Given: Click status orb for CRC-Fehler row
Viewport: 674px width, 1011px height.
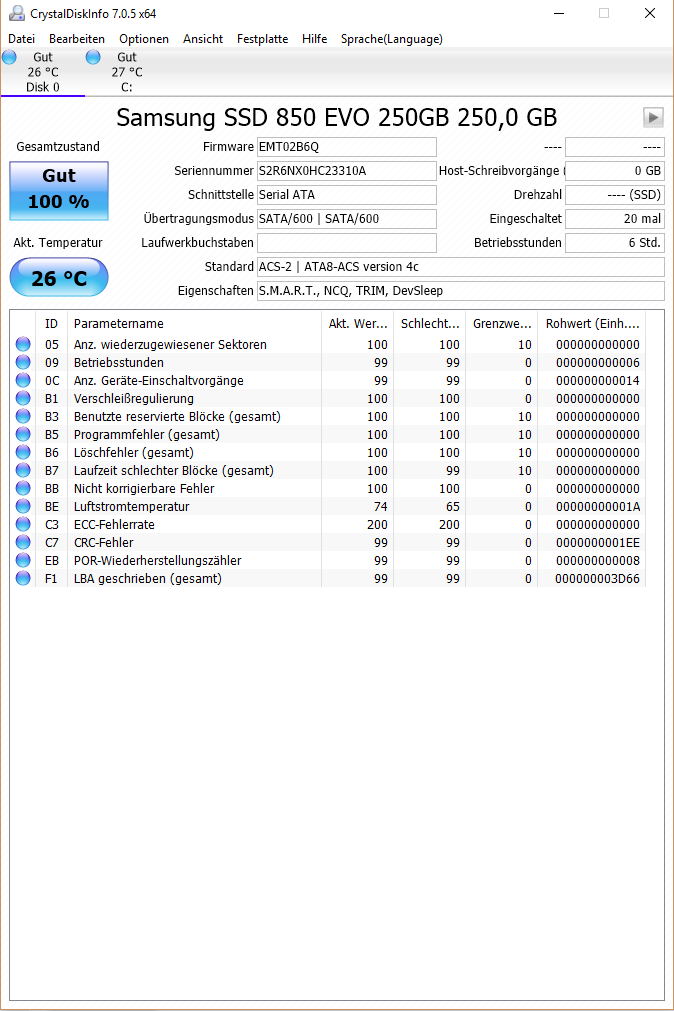Looking at the screenshot, I should pos(23,543).
